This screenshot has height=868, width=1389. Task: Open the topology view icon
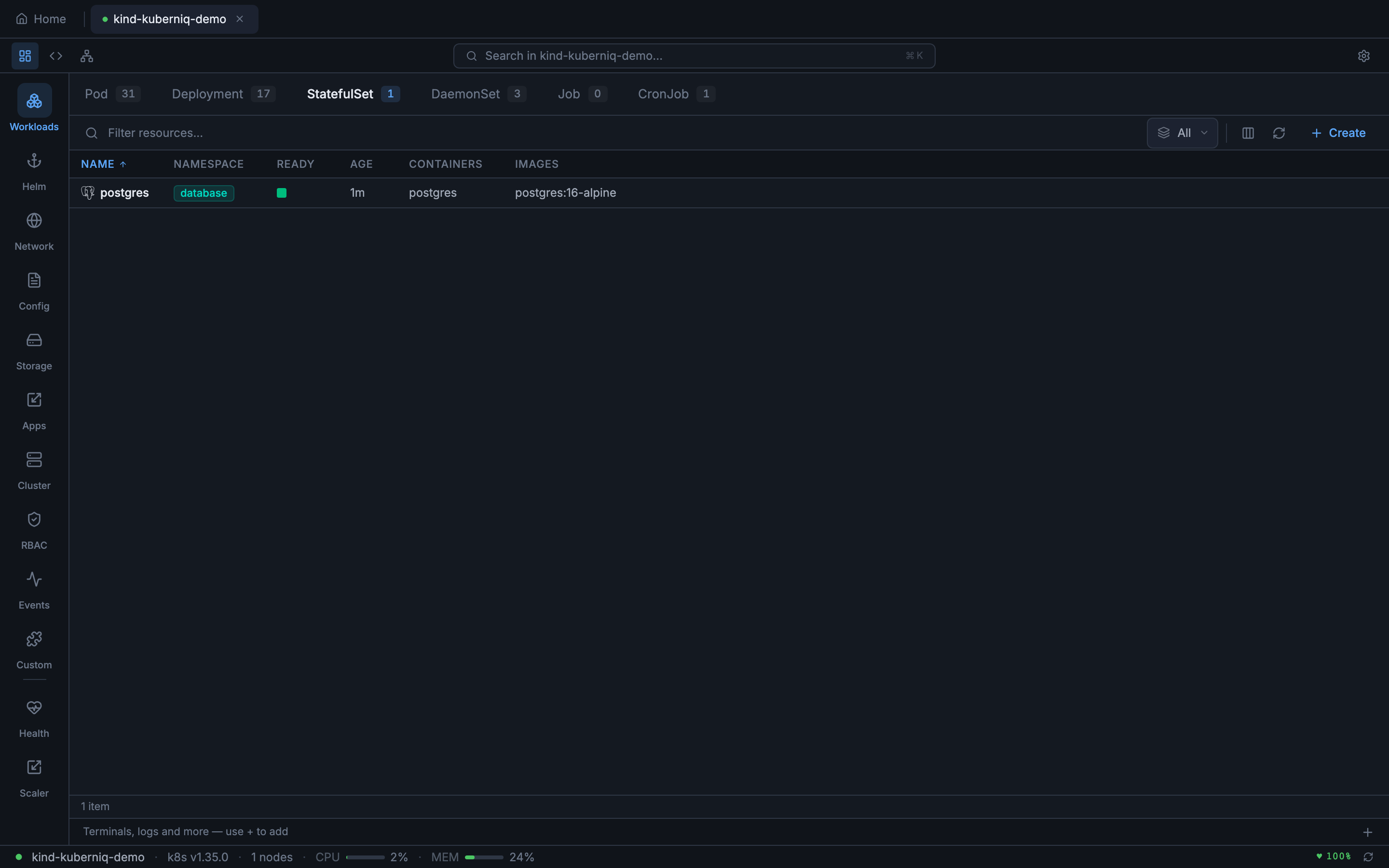click(87, 55)
